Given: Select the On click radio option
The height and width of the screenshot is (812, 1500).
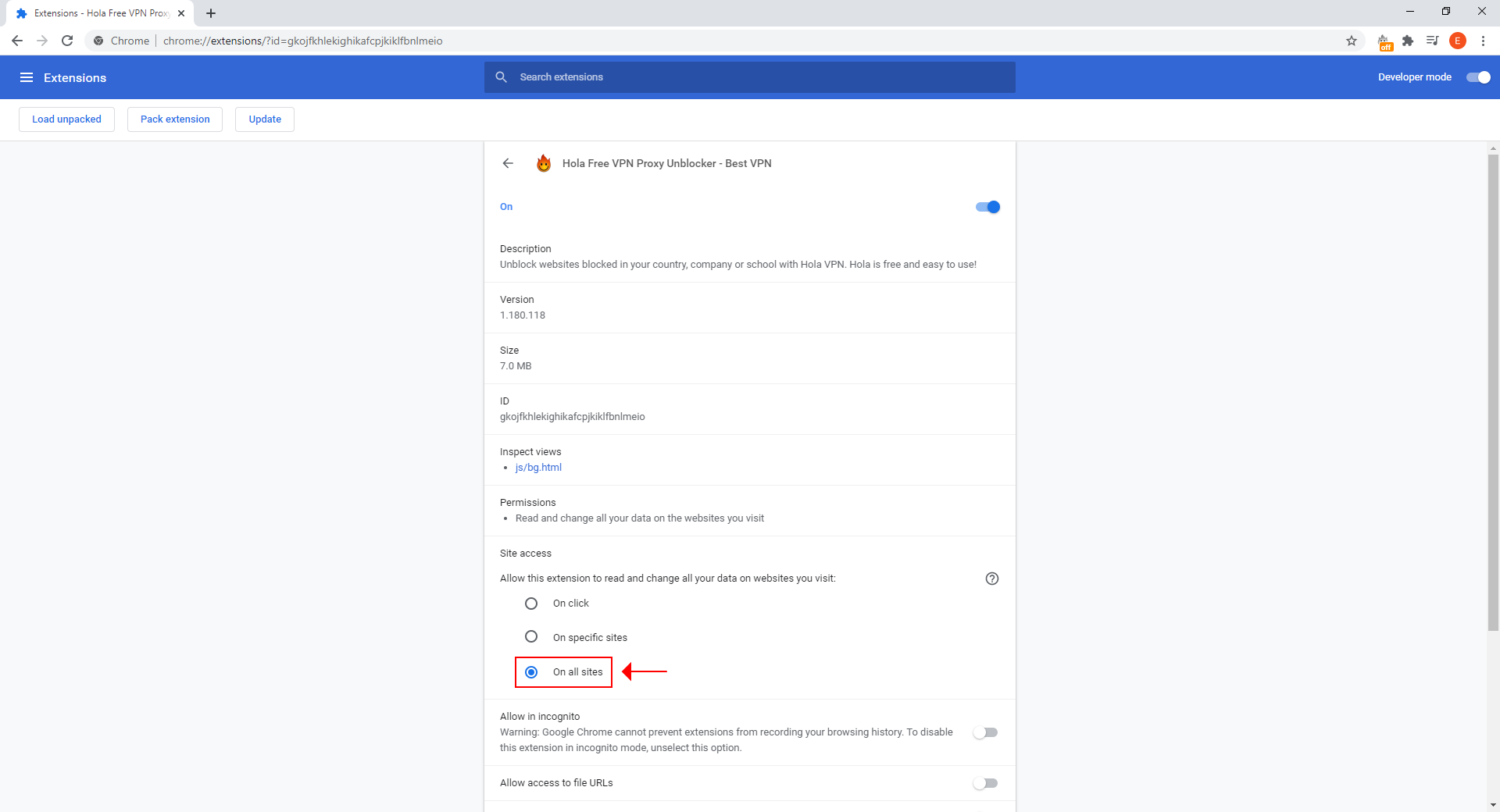Looking at the screenshot, I should [531, 604].
